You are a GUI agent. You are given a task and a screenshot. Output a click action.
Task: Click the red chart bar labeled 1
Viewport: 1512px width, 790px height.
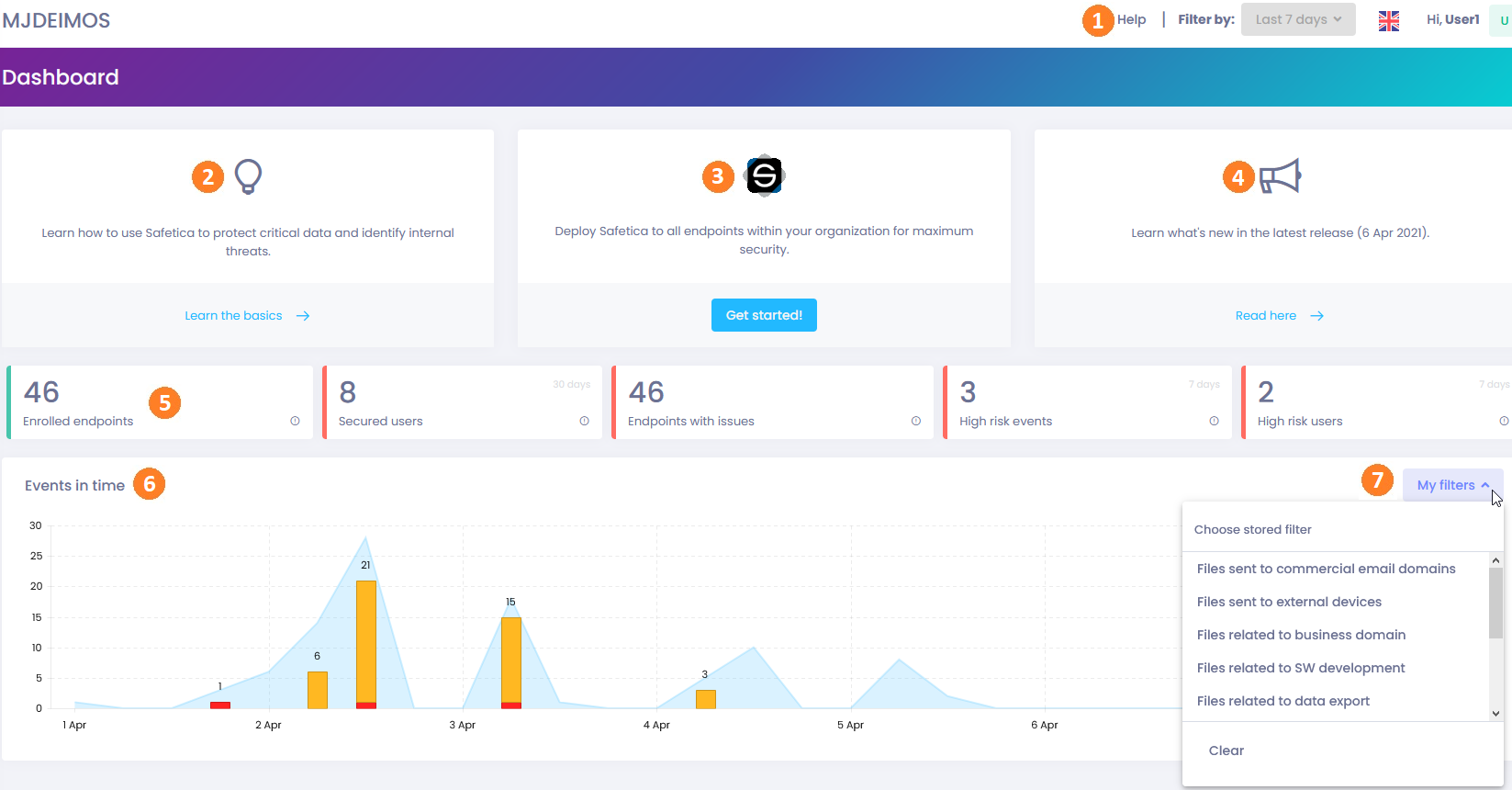(x=220, y=705)
